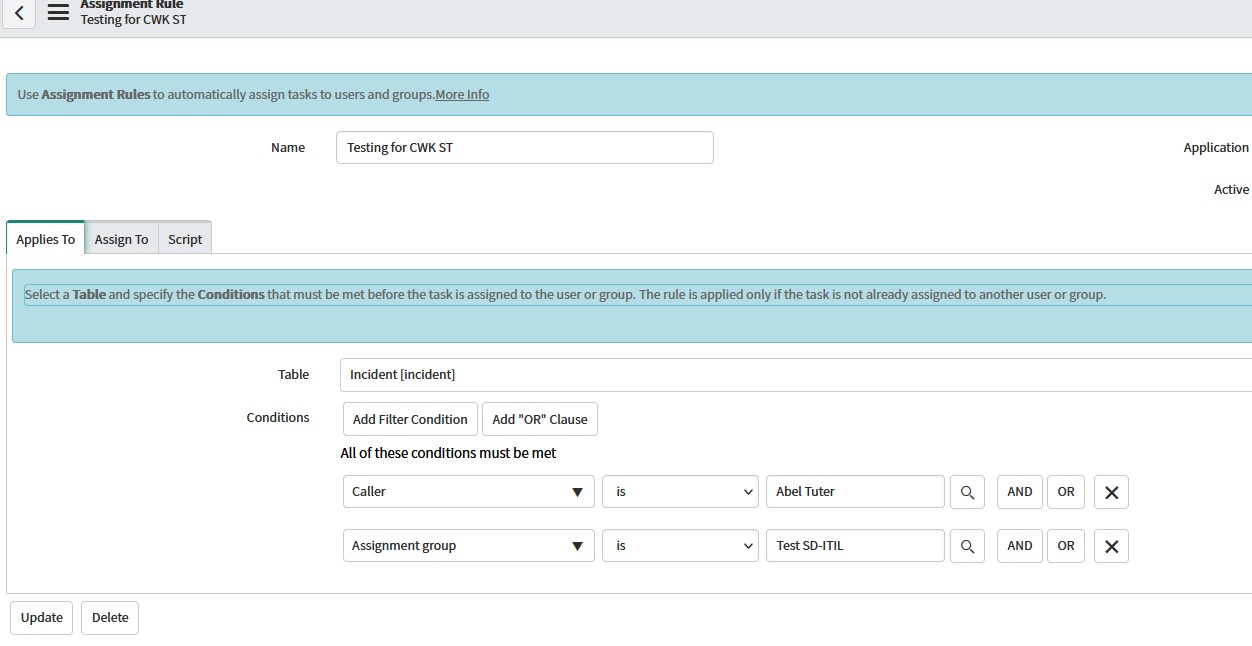1252x646 pixels.
Task: Click the Delete button
Action: (110, 618)
